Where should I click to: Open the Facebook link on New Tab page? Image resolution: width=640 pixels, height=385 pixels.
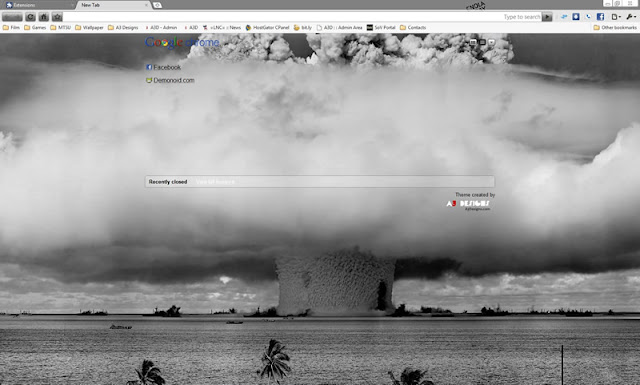point(163,67)
